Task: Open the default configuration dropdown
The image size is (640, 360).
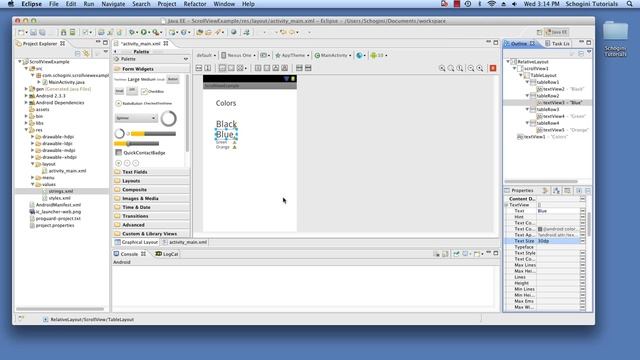Action: click(x=206, y=55)
